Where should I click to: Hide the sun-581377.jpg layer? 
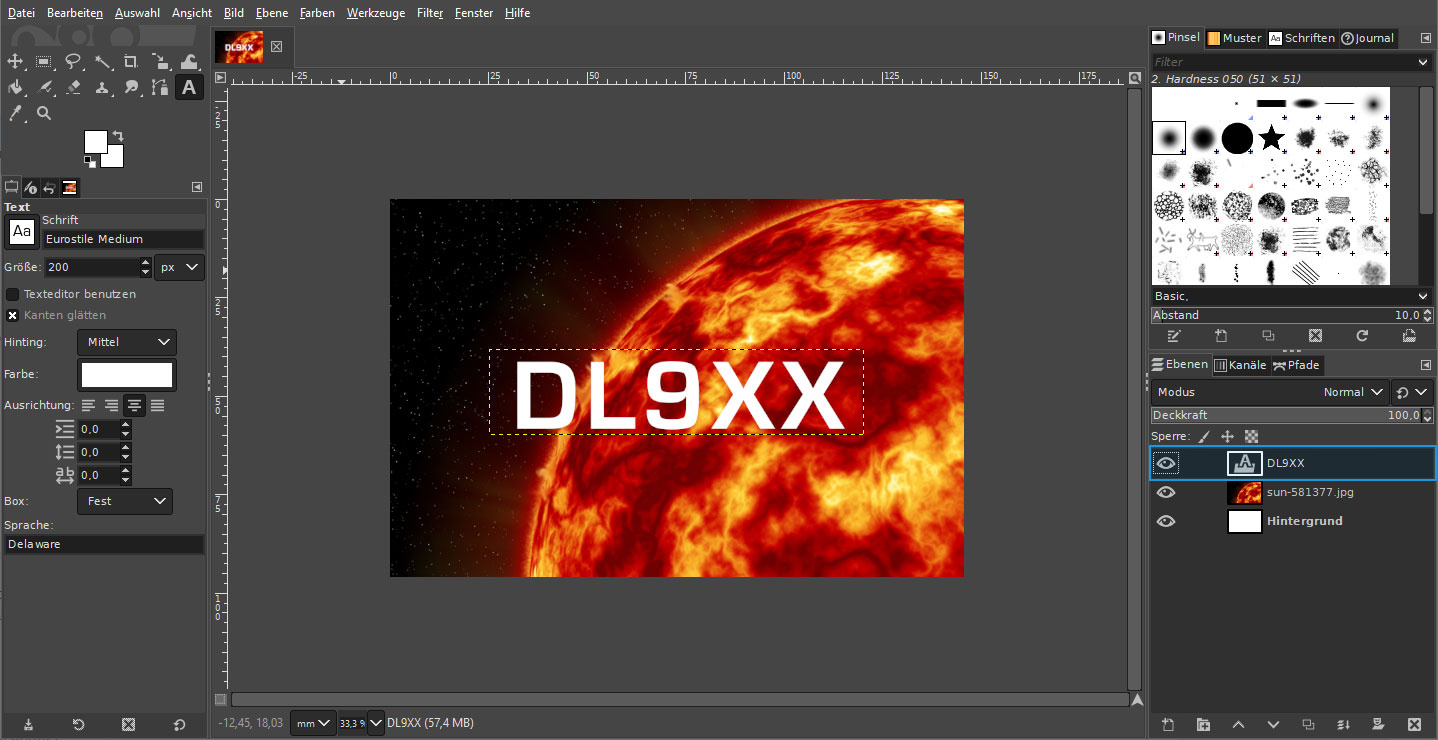click(1166, 491)
